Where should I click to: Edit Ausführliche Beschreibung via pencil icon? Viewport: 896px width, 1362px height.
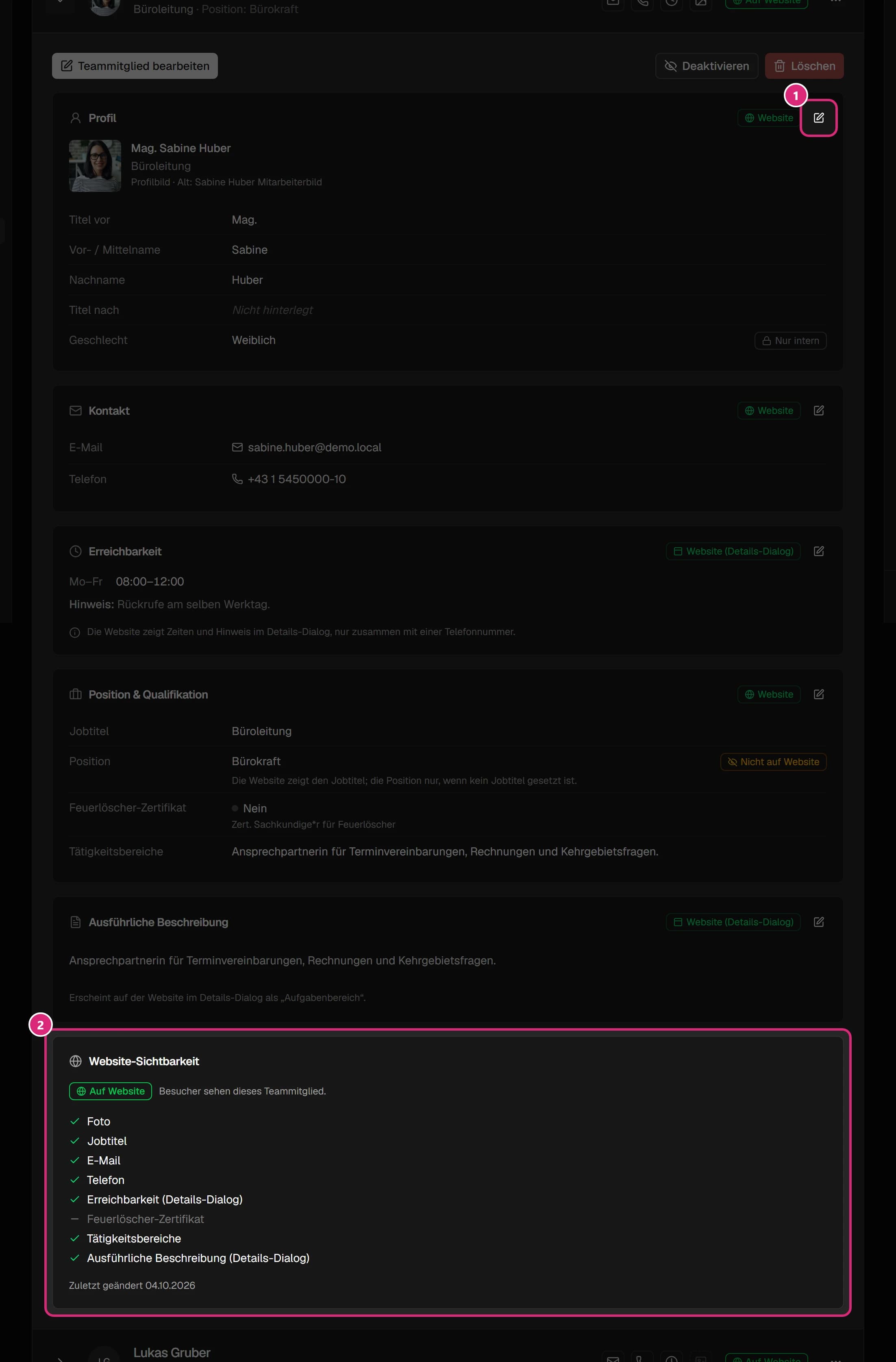[818, 922]
